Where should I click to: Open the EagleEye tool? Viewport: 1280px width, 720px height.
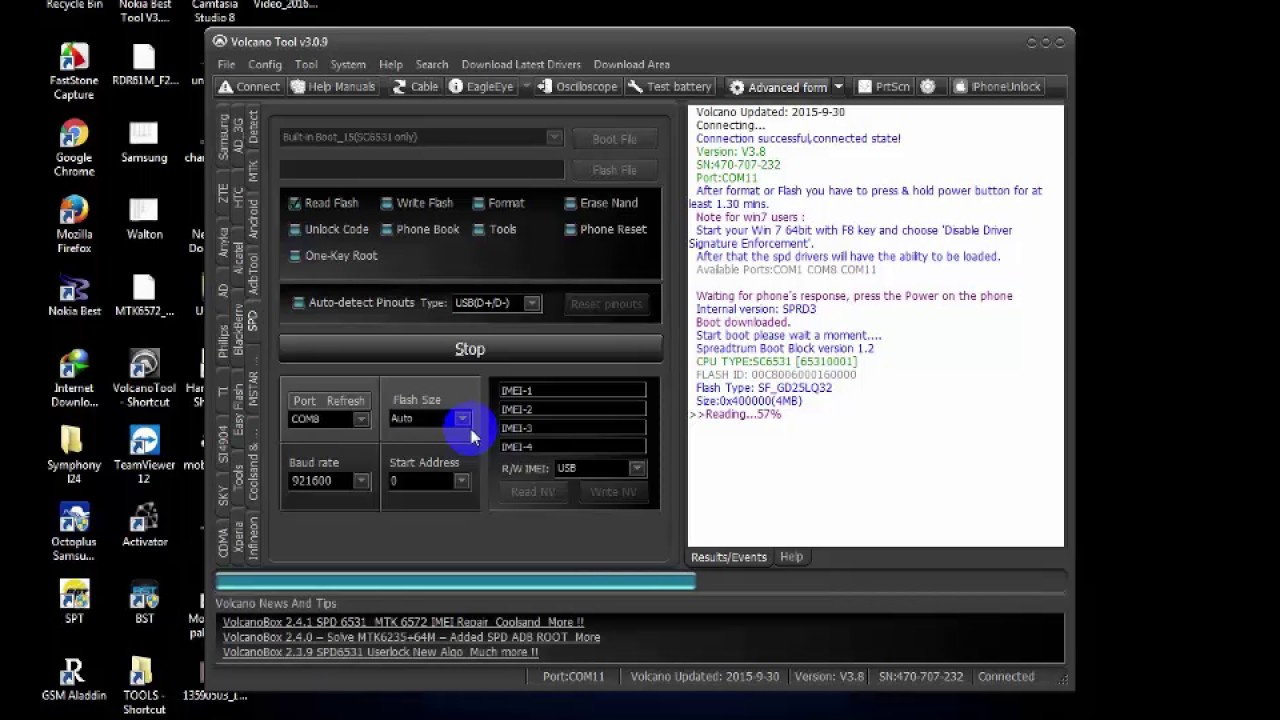click(x=481, y=87)
